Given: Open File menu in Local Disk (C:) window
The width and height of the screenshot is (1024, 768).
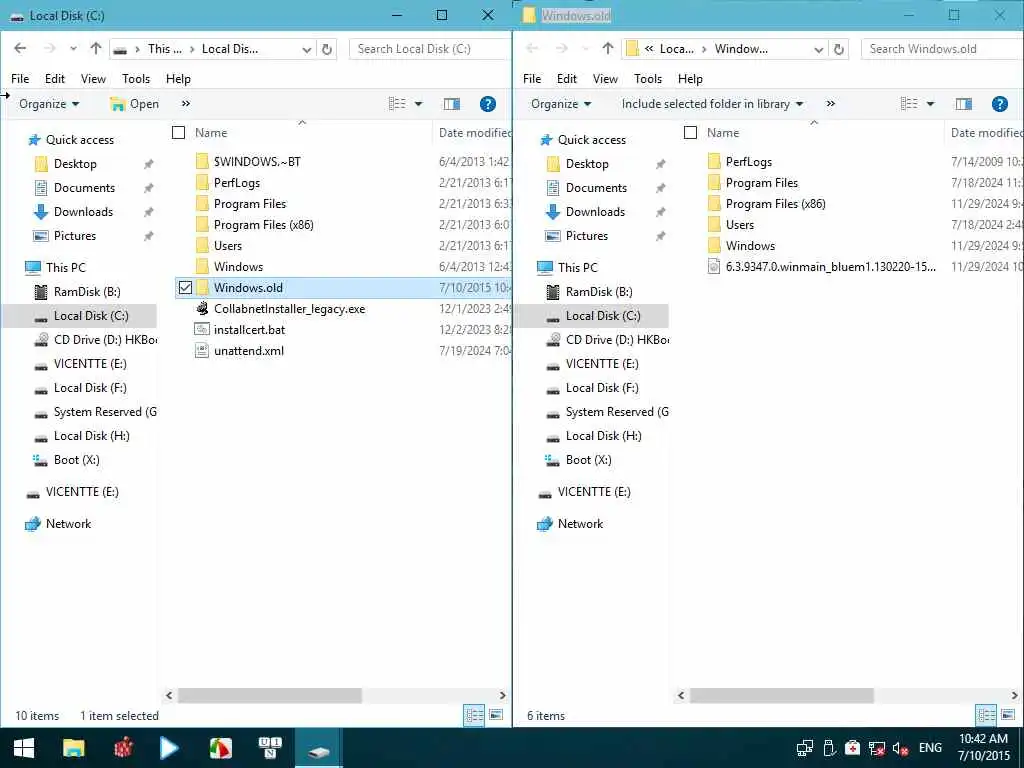Looking at the screenshot, I should point(20,79).
